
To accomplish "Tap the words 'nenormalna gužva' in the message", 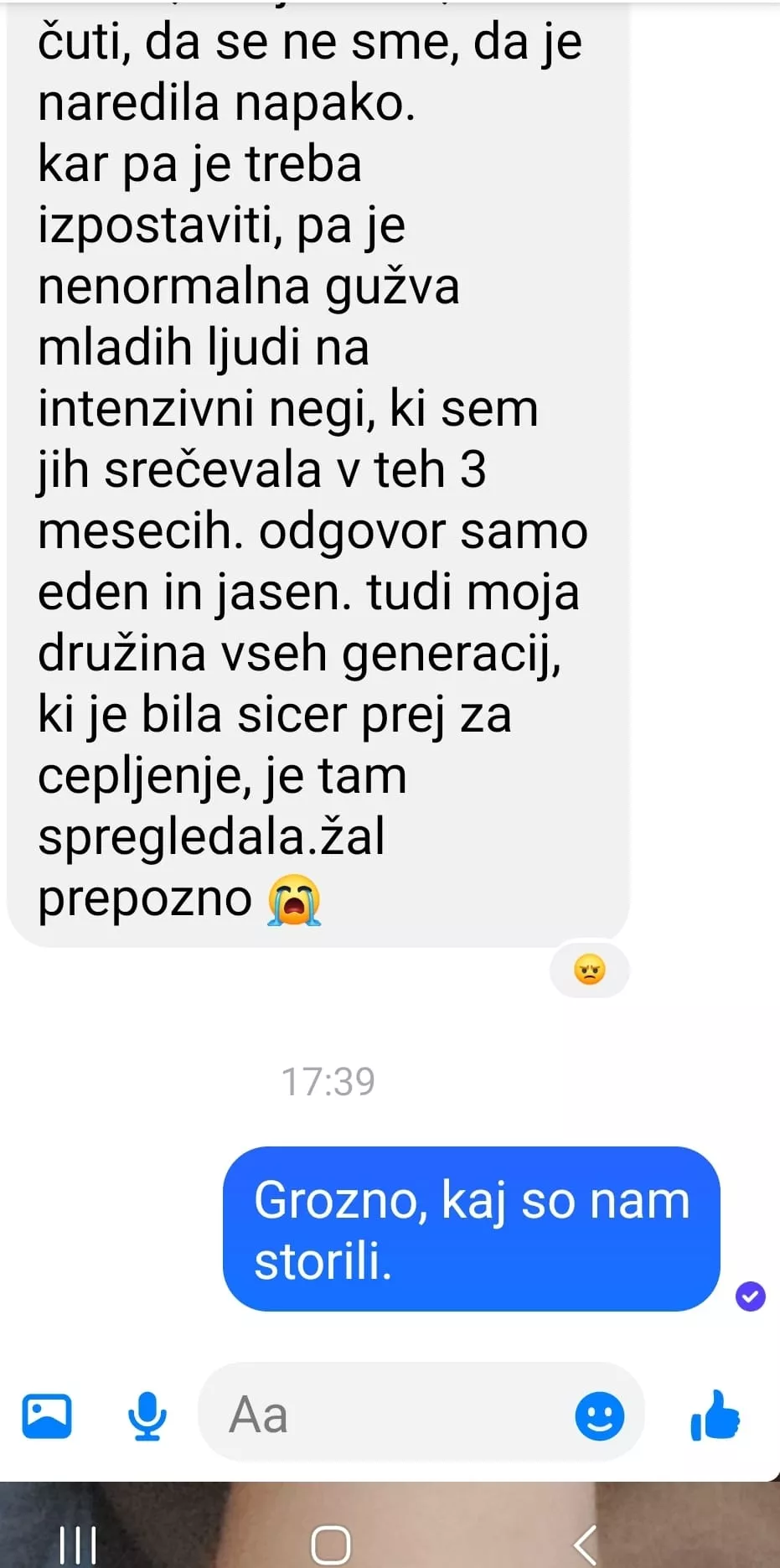I will click(249, 287).
